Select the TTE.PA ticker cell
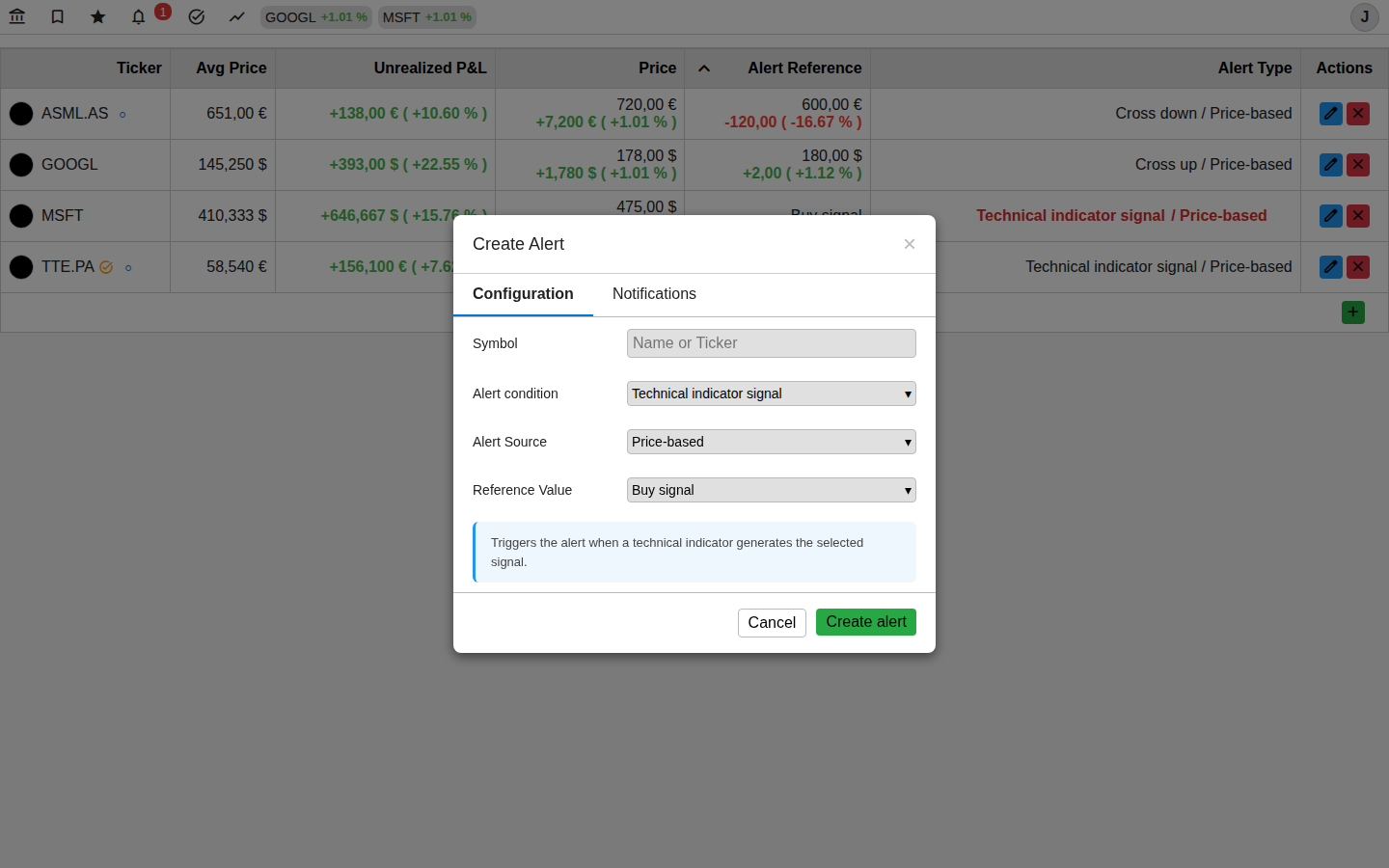 point(85,267)
